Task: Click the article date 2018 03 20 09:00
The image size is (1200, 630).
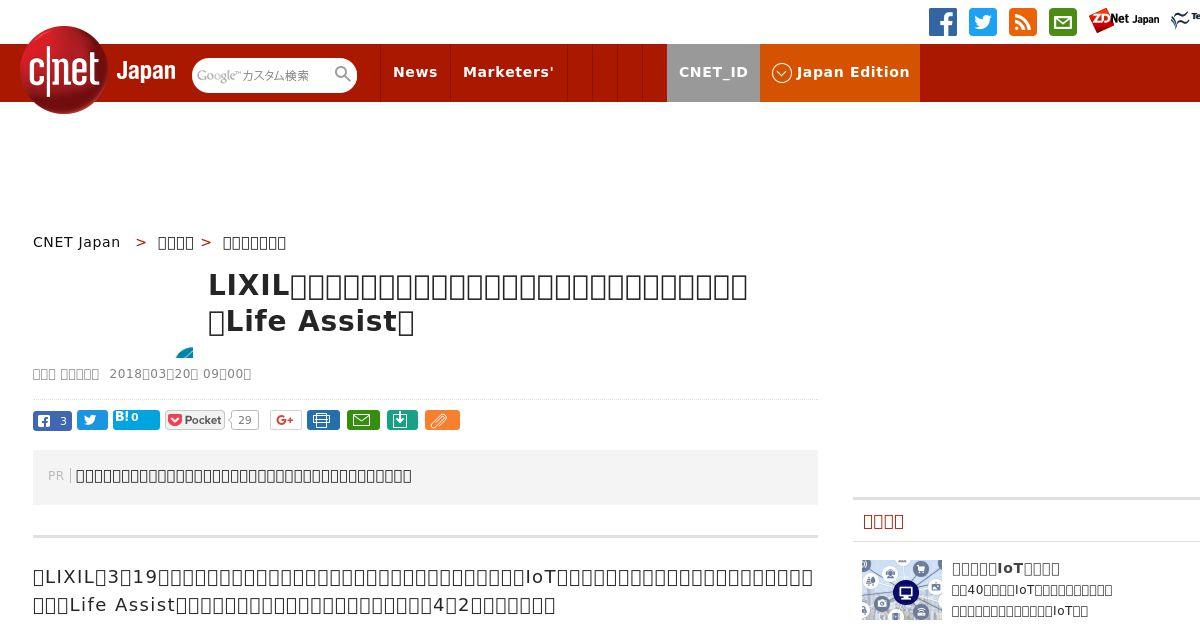Action: click(x=180, y=374)
